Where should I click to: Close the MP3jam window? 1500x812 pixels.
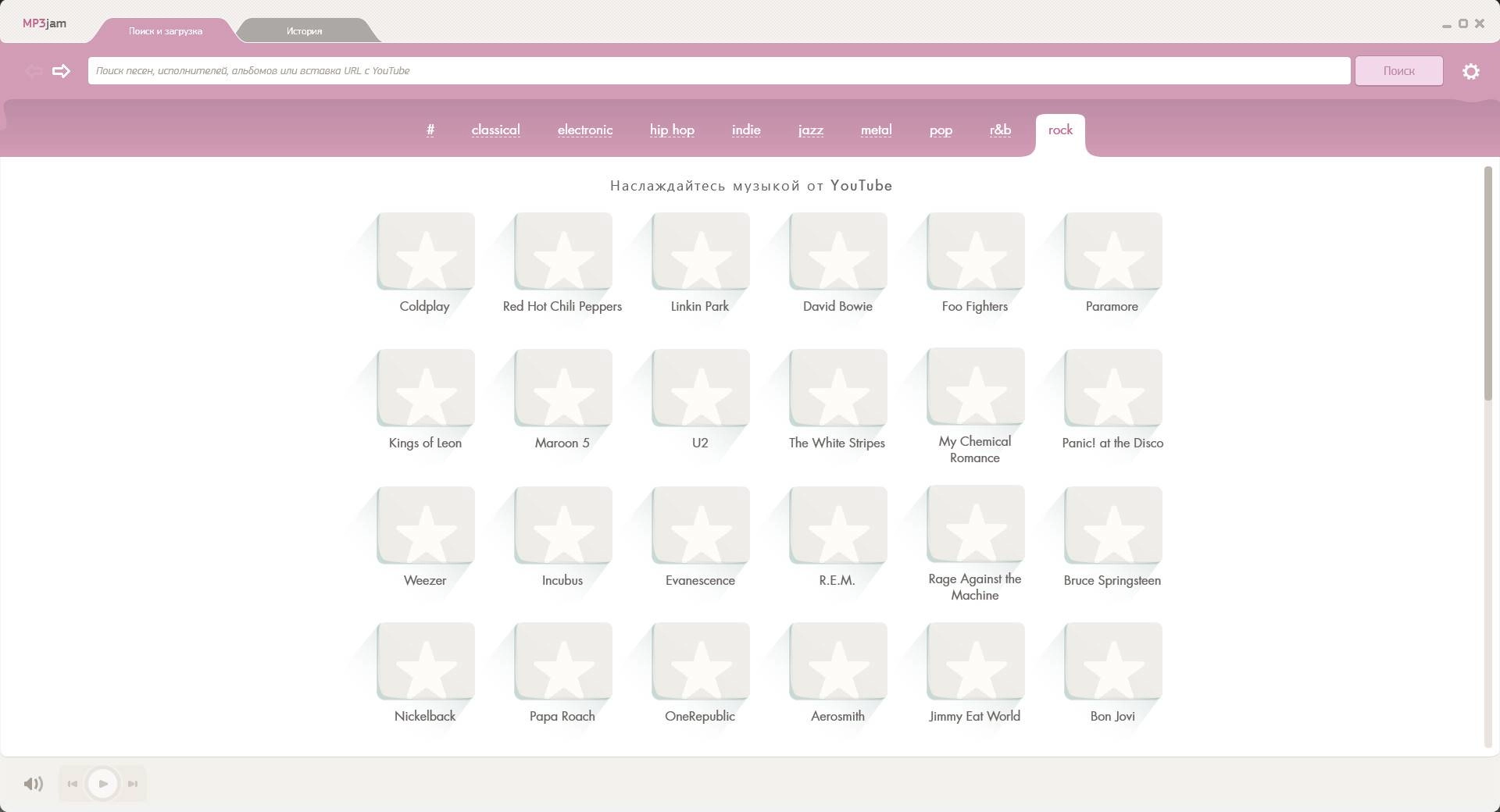[1479, 23]
